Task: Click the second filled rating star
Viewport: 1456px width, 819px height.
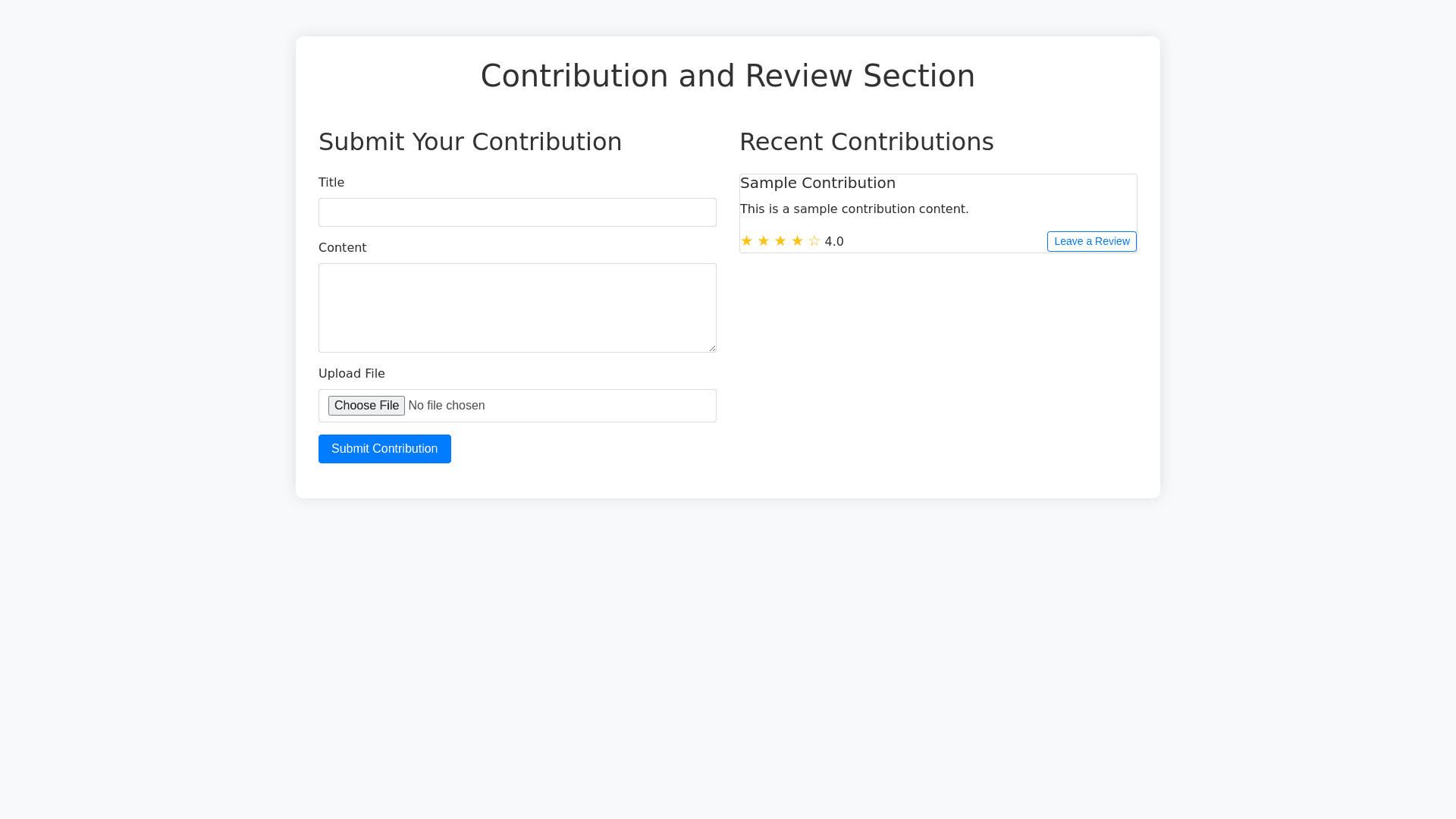Action: click(763, 241)
